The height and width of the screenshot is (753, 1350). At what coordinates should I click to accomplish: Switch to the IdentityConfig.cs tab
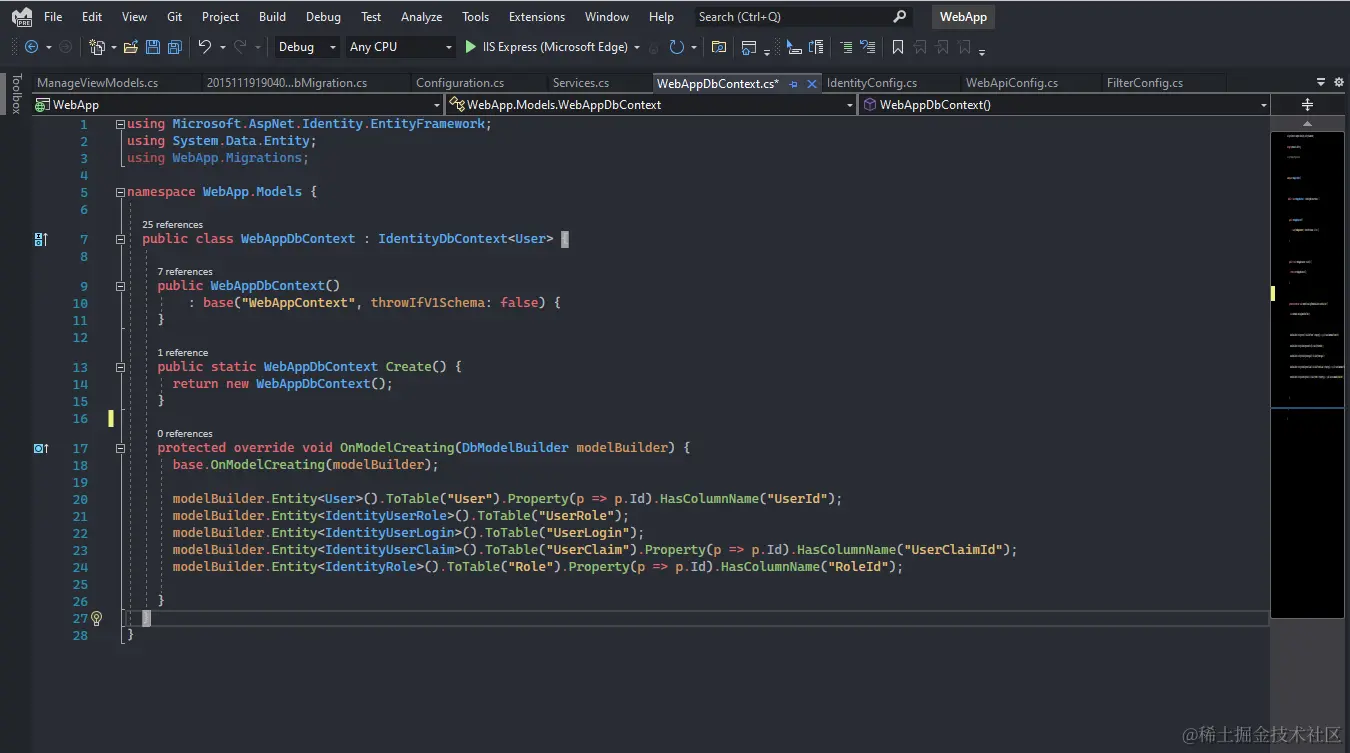coord(871,83)
